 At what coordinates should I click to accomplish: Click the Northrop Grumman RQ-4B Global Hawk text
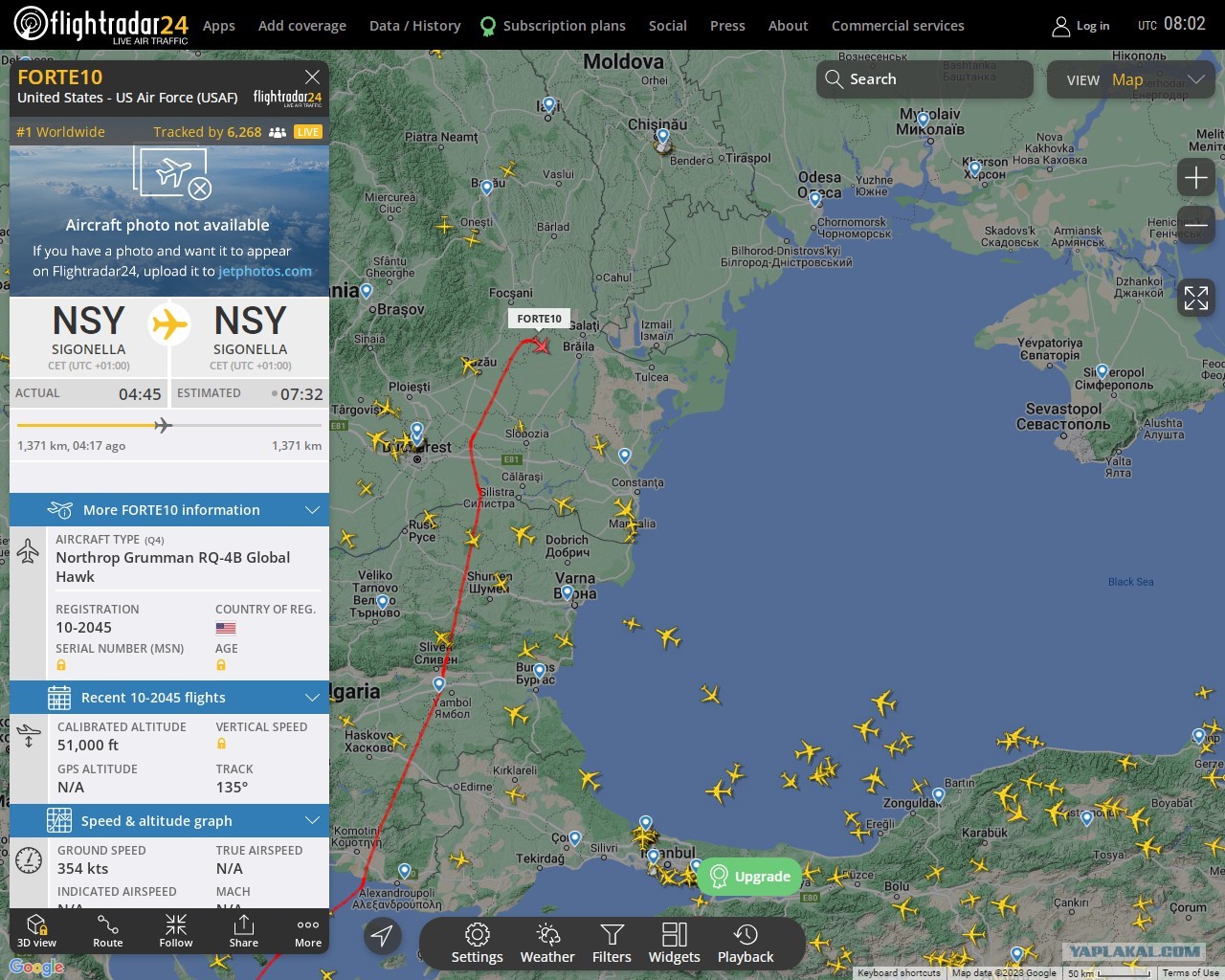click(173, 568)
